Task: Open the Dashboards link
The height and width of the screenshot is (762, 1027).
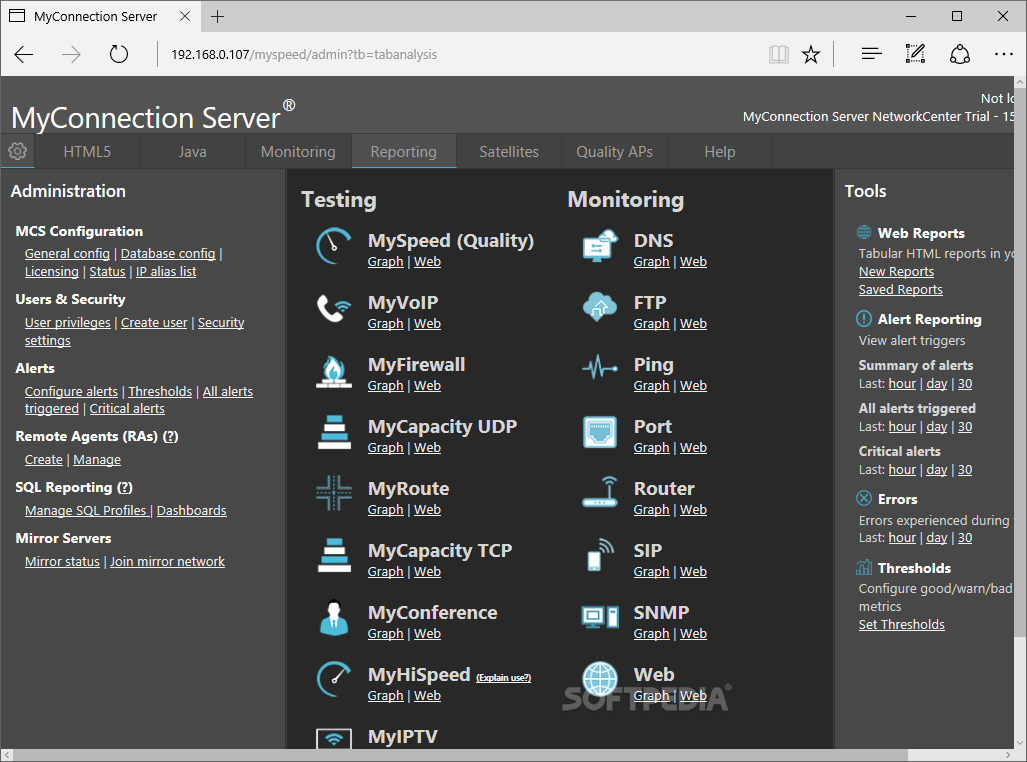Action: [x=192, y=510]
